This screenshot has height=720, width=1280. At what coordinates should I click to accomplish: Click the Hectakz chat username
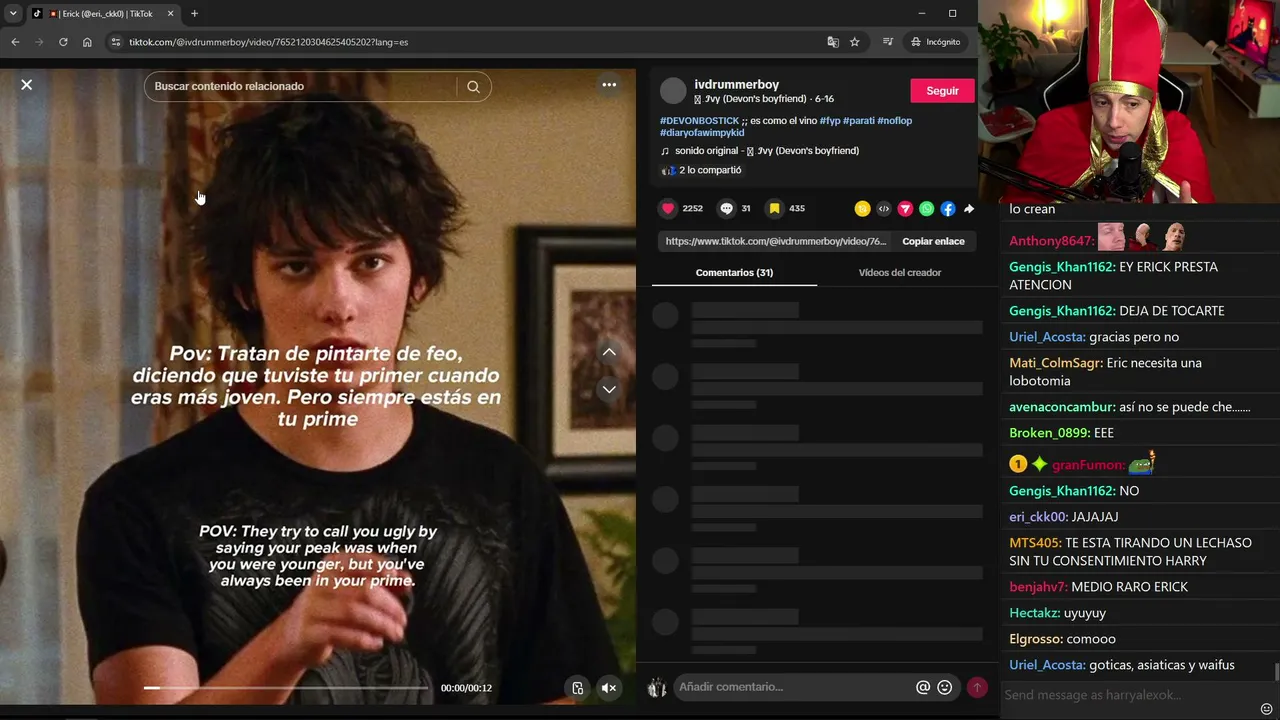(x=1034, y=613)
